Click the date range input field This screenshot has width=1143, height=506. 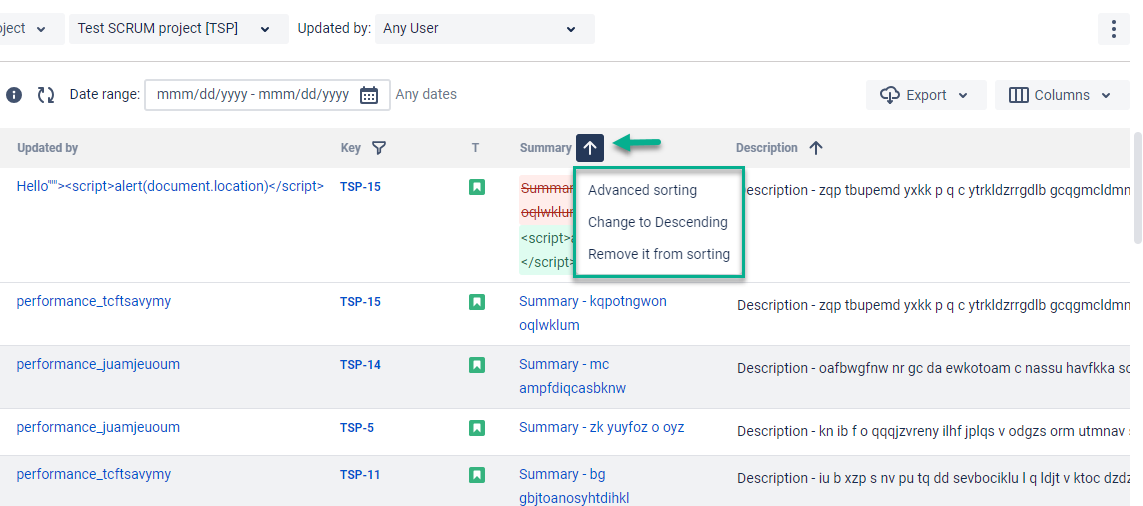254,95
